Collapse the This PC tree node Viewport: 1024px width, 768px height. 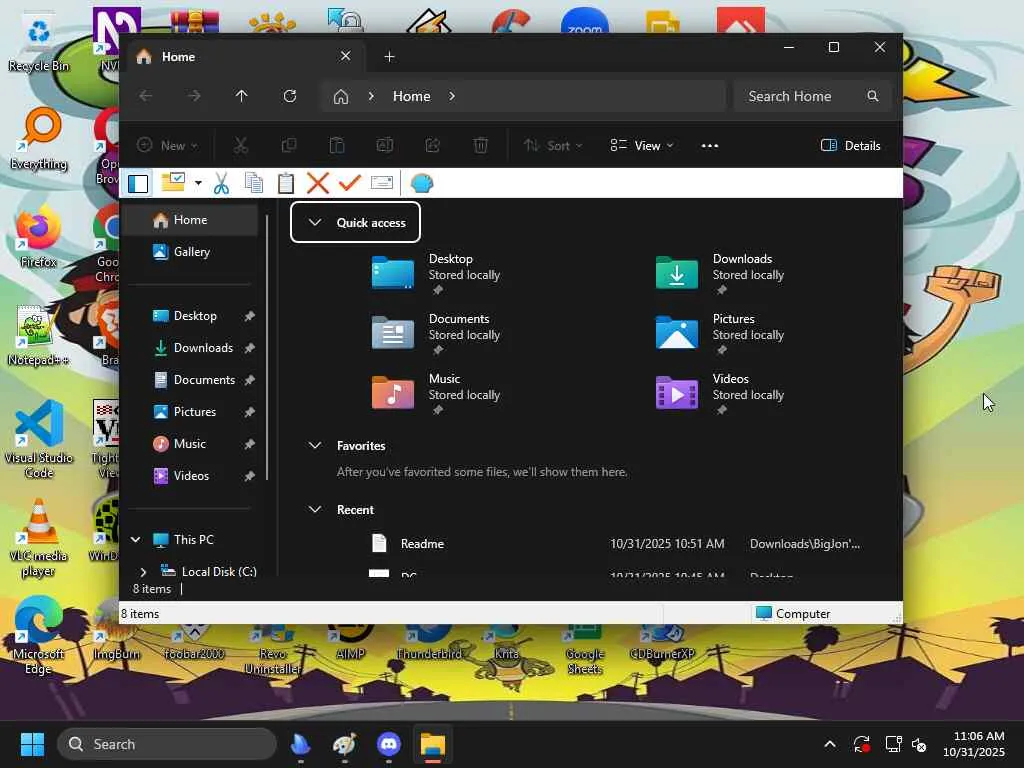click(135, 539)
